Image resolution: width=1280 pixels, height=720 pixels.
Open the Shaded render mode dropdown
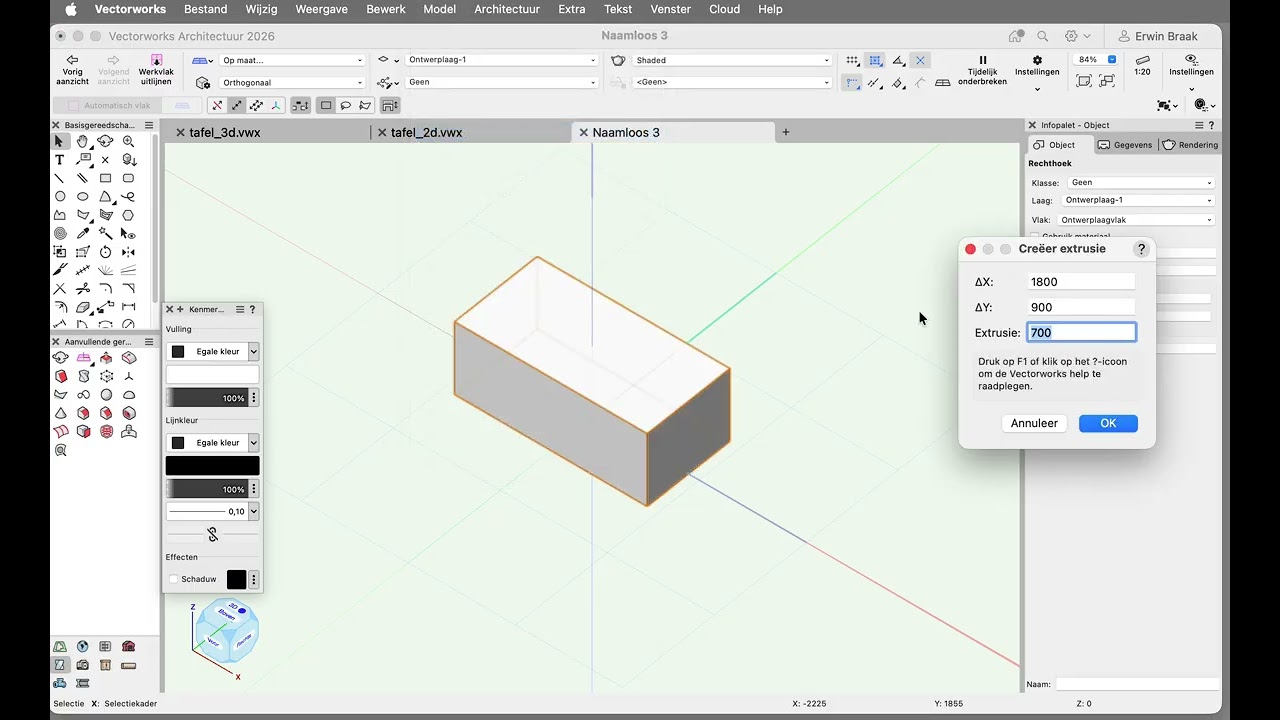(732, 60)
